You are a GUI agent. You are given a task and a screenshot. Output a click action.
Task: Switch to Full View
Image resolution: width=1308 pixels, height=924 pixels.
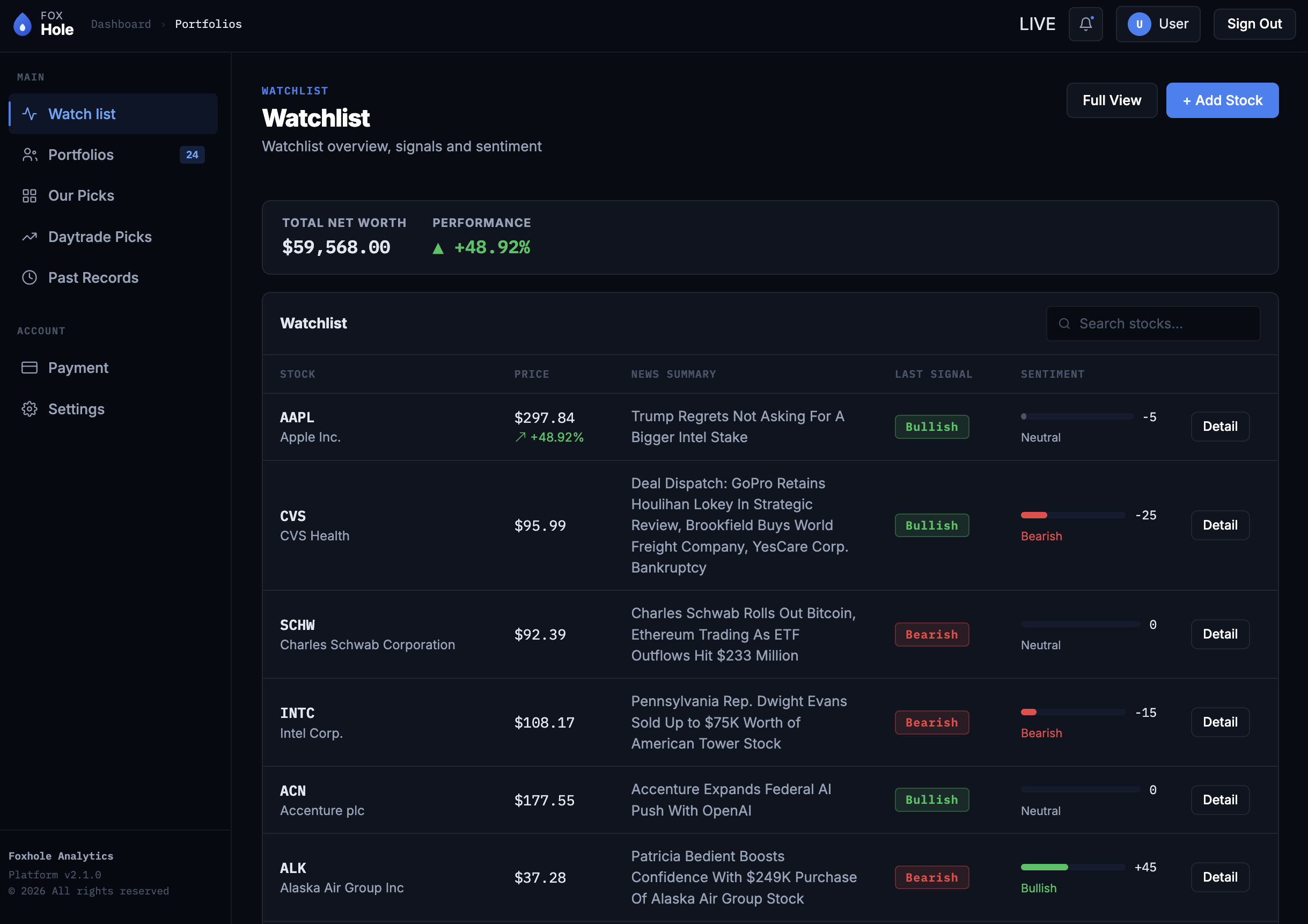[1112, 100]
